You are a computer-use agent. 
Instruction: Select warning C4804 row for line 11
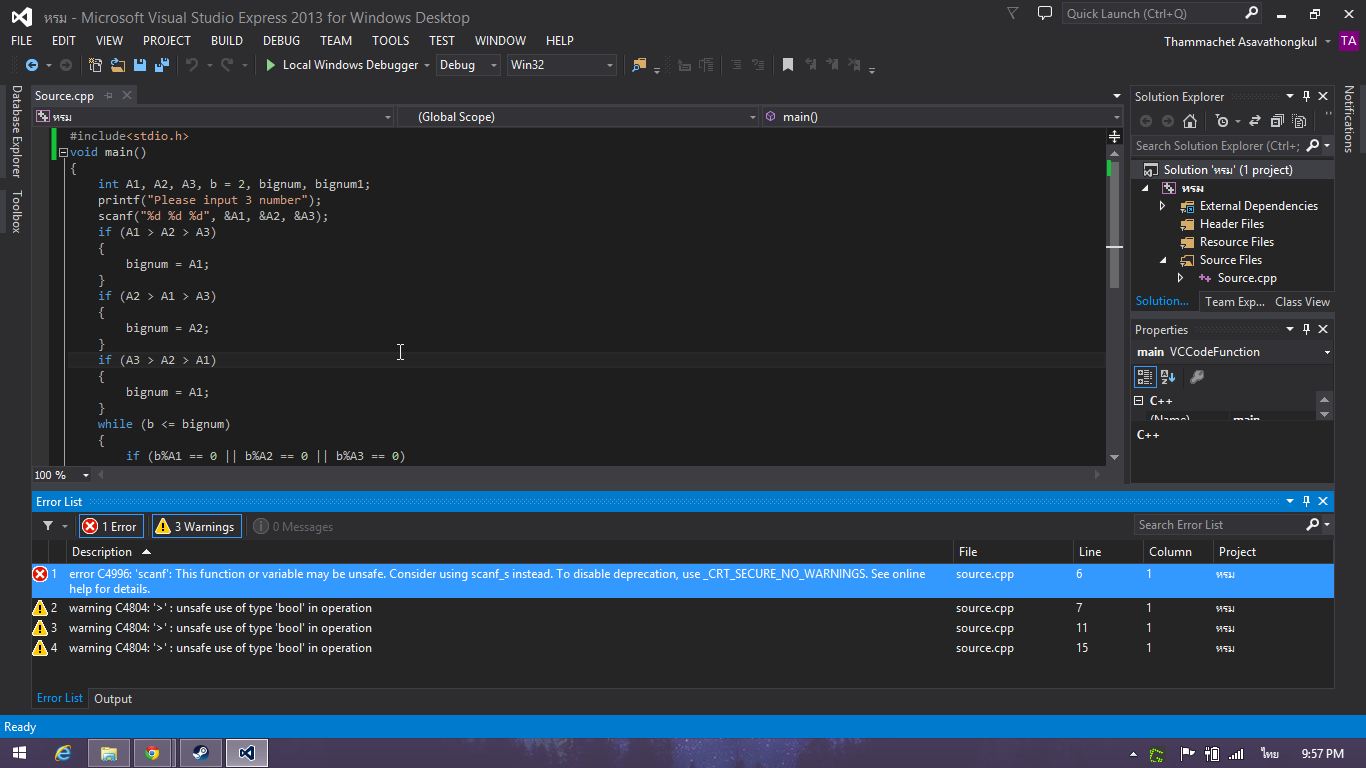[x=682, y=628]
